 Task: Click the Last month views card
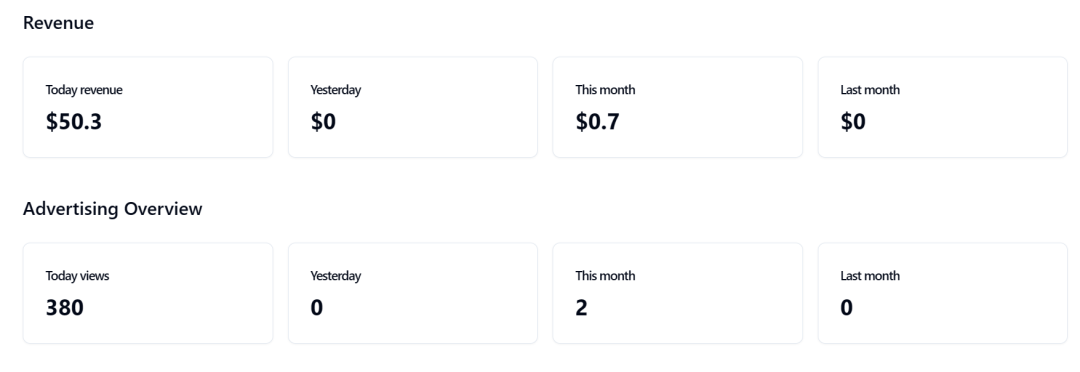(x=943, y=293)
